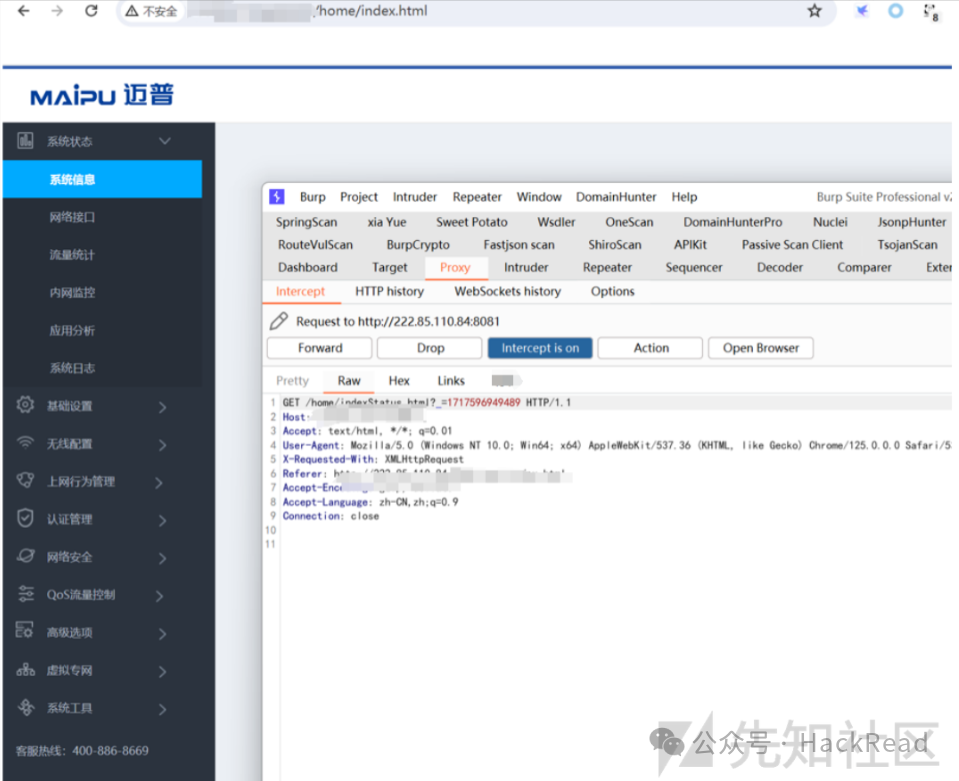959x781 pixels.
Task: Expand the 高级选项 menu arrow
Action: pyautogui.click(x=162, y=634)
